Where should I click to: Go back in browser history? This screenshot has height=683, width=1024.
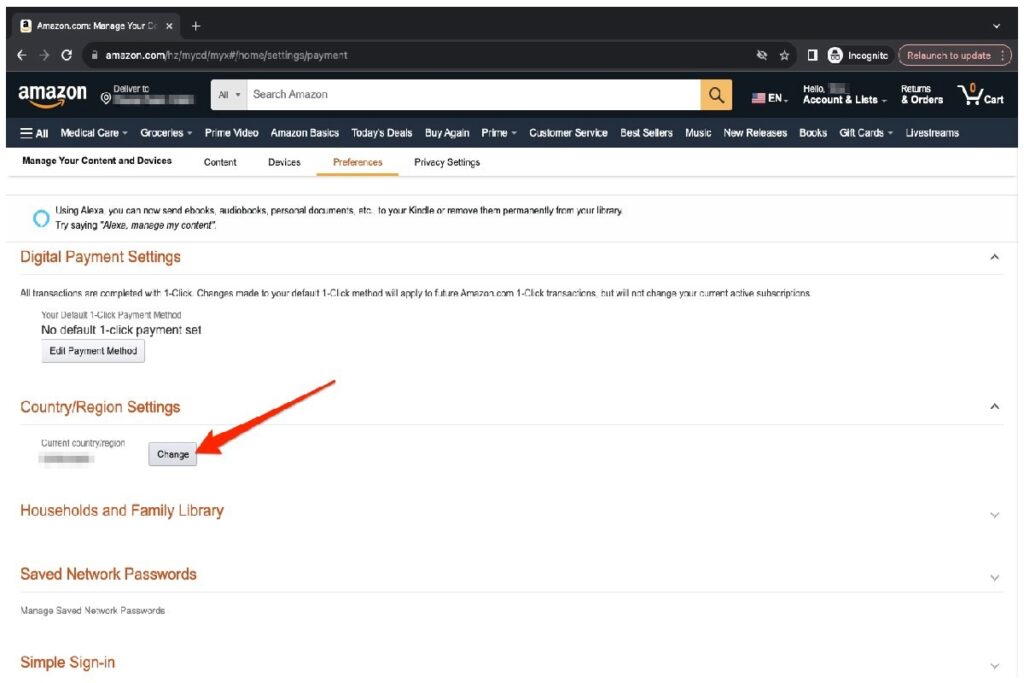pos(22,56)
